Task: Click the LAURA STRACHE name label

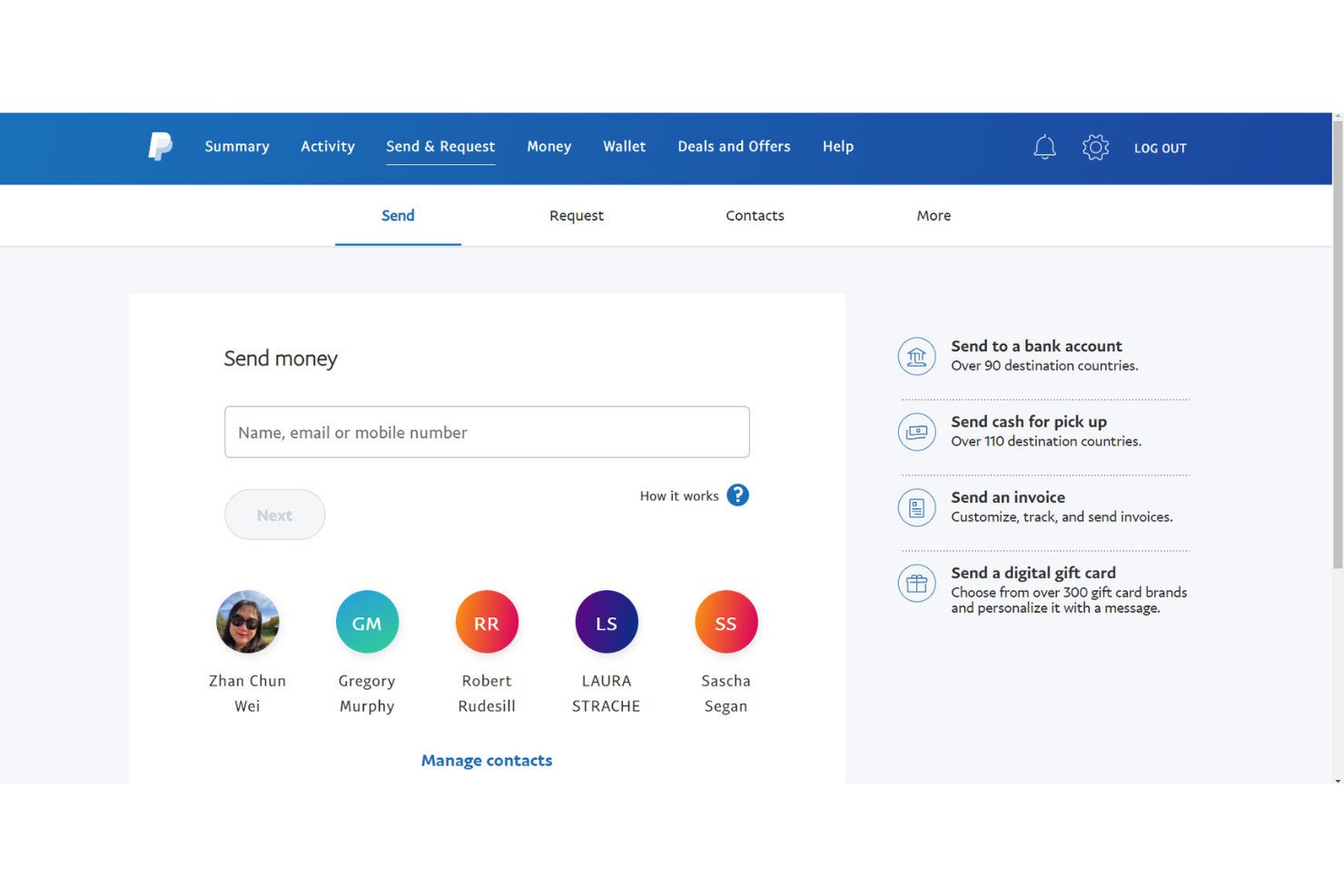Action: tap(607, 694)
